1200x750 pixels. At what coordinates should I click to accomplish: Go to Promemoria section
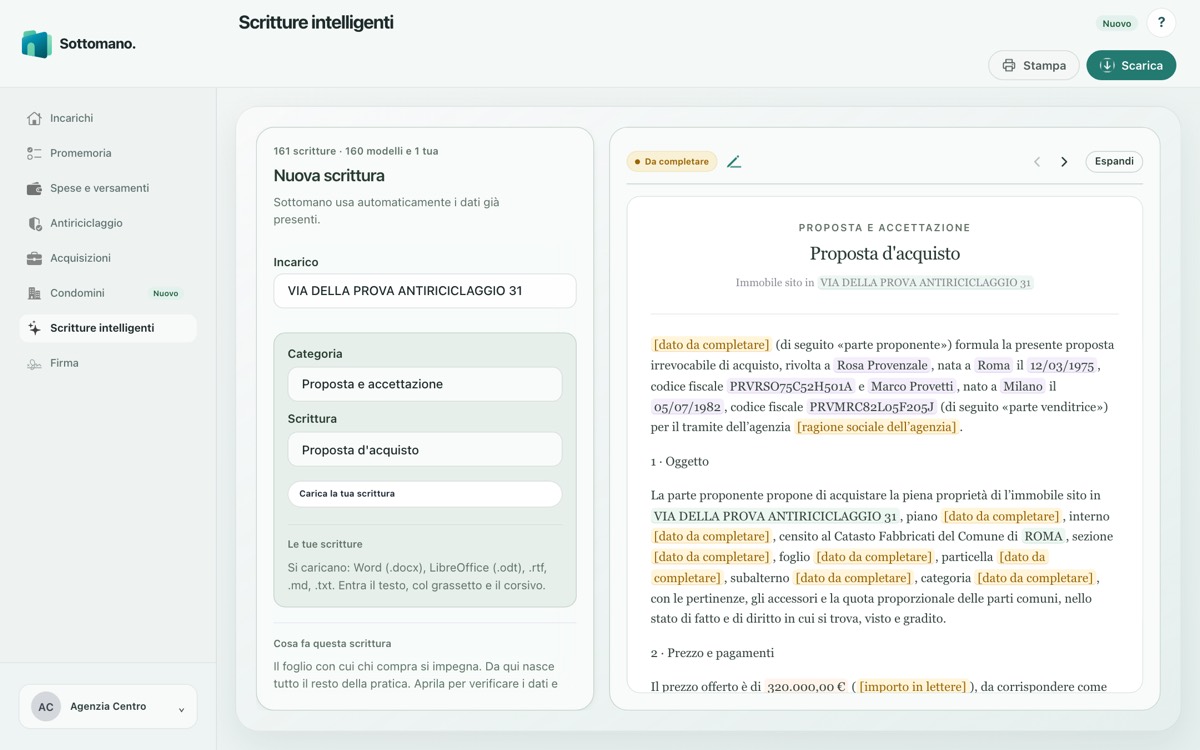[x=108, y=153]
